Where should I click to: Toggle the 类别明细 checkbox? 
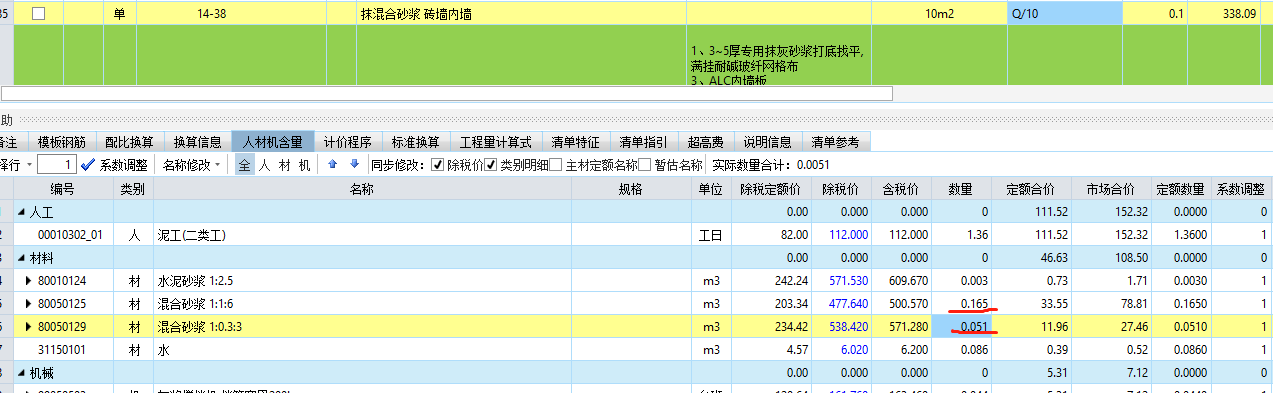click(x=491, y=165)
